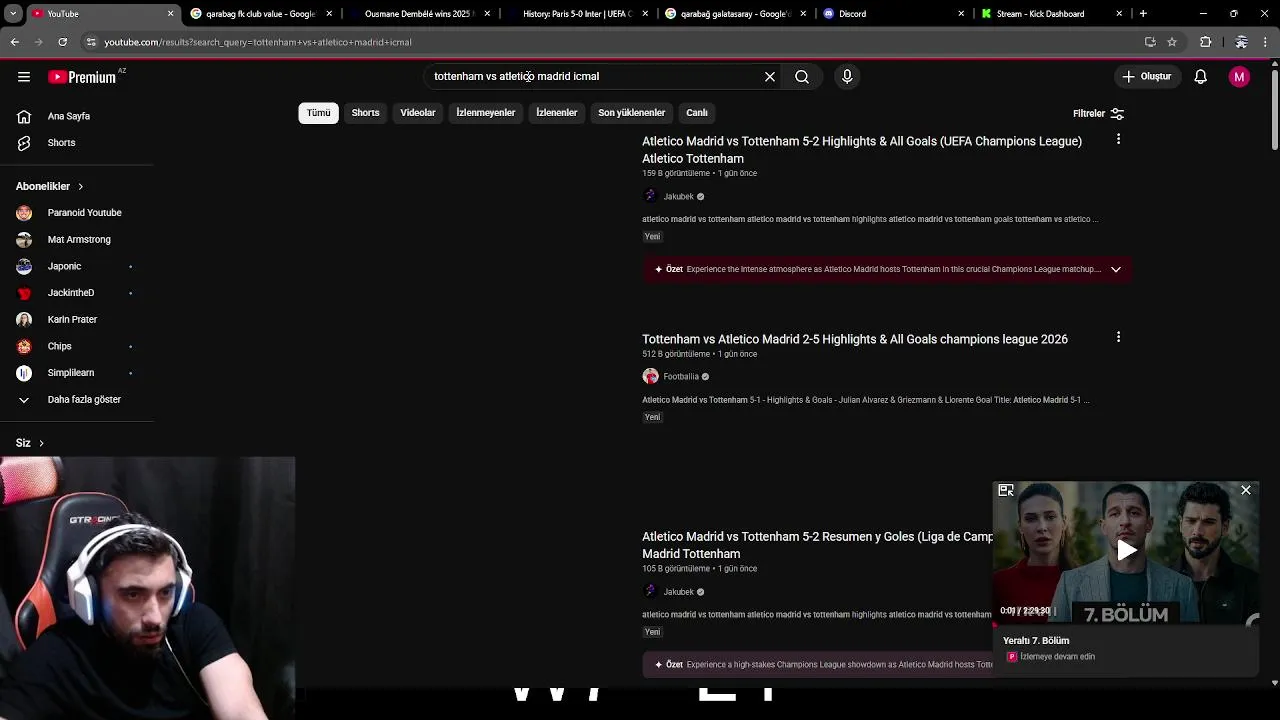
Task: Bookmark this page with star icon
Action: 1172,42
